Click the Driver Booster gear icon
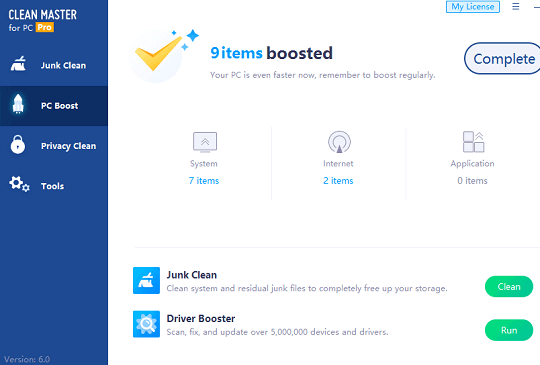Image resolution: width=540 pixels, height=365 pixels. [146, 324]
